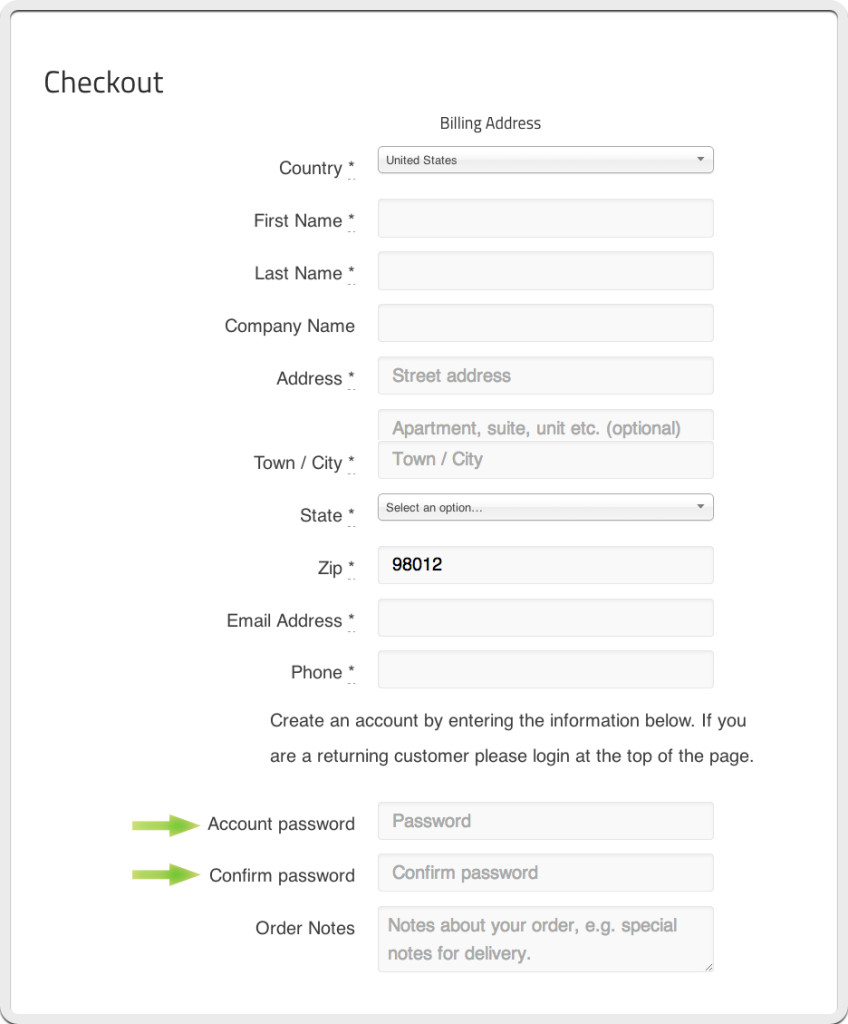Click the Country dropdown's arrow indicator

point(700,159)
